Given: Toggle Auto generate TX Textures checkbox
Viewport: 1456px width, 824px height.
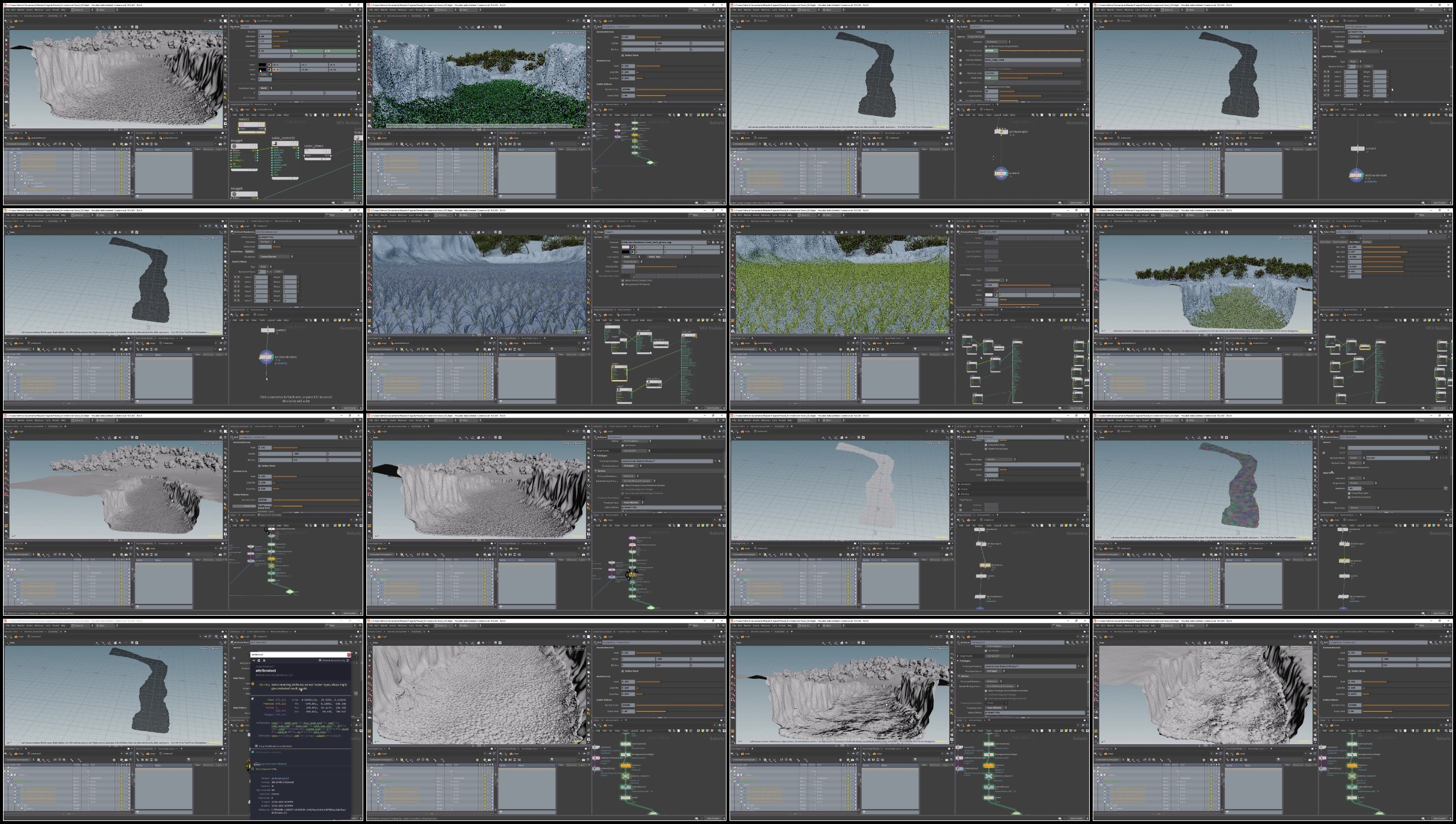Looking at the screenshot, I should point(623,284).
